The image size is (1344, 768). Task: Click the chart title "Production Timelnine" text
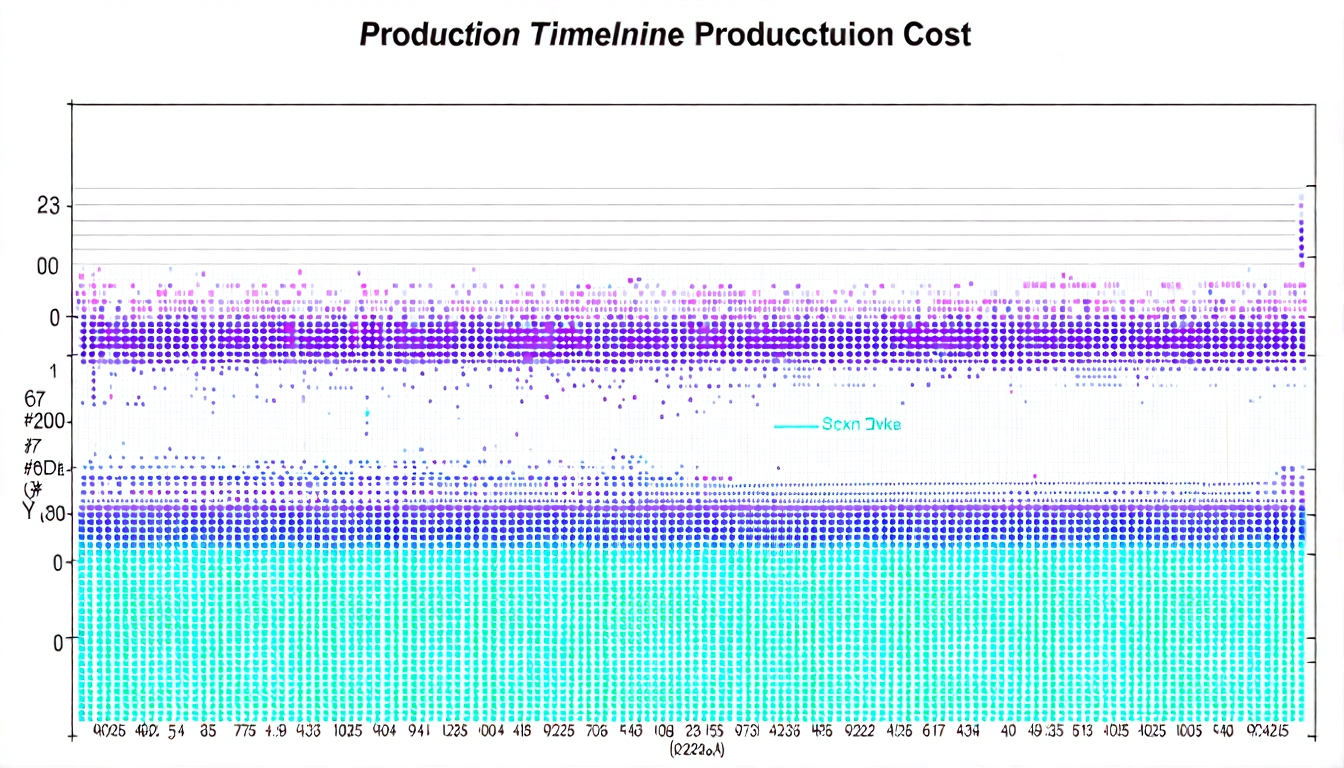tap(521, 34)
